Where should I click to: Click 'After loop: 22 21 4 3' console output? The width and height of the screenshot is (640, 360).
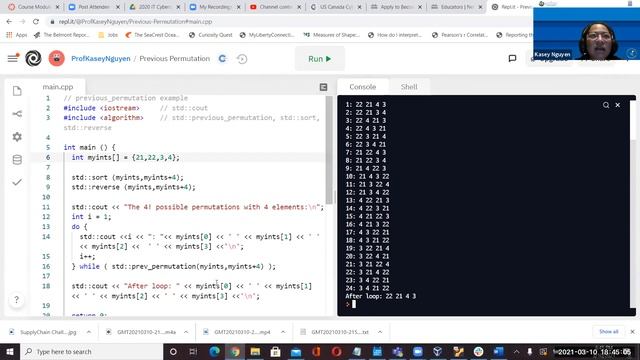coord(380,296)
